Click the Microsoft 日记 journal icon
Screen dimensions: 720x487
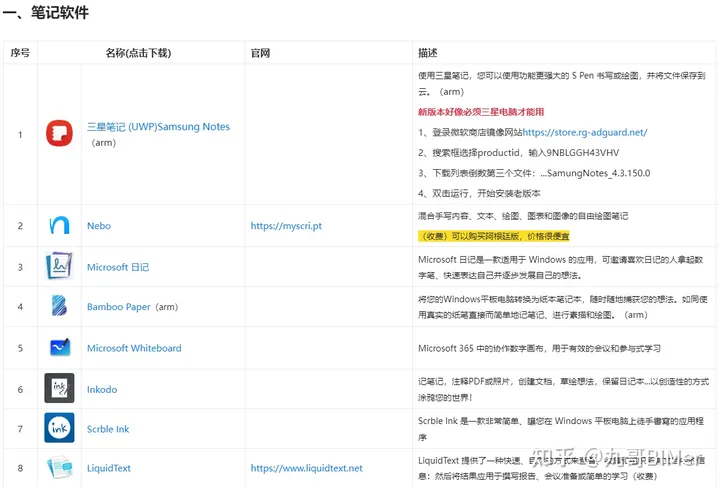[x=59, y=266]
